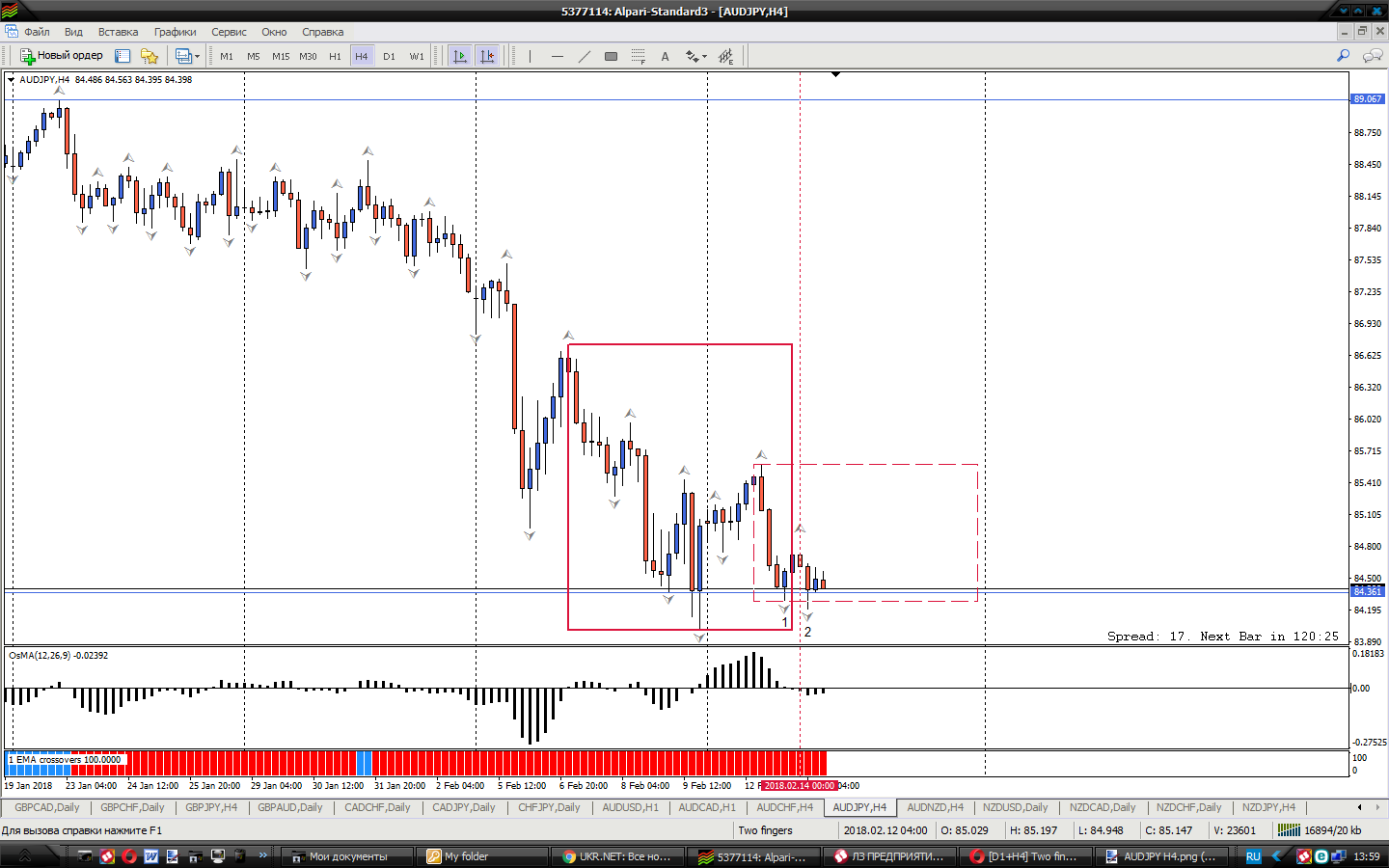Open arrows objects dropdown
The image size is (1389, 868).
click(695, 56)
